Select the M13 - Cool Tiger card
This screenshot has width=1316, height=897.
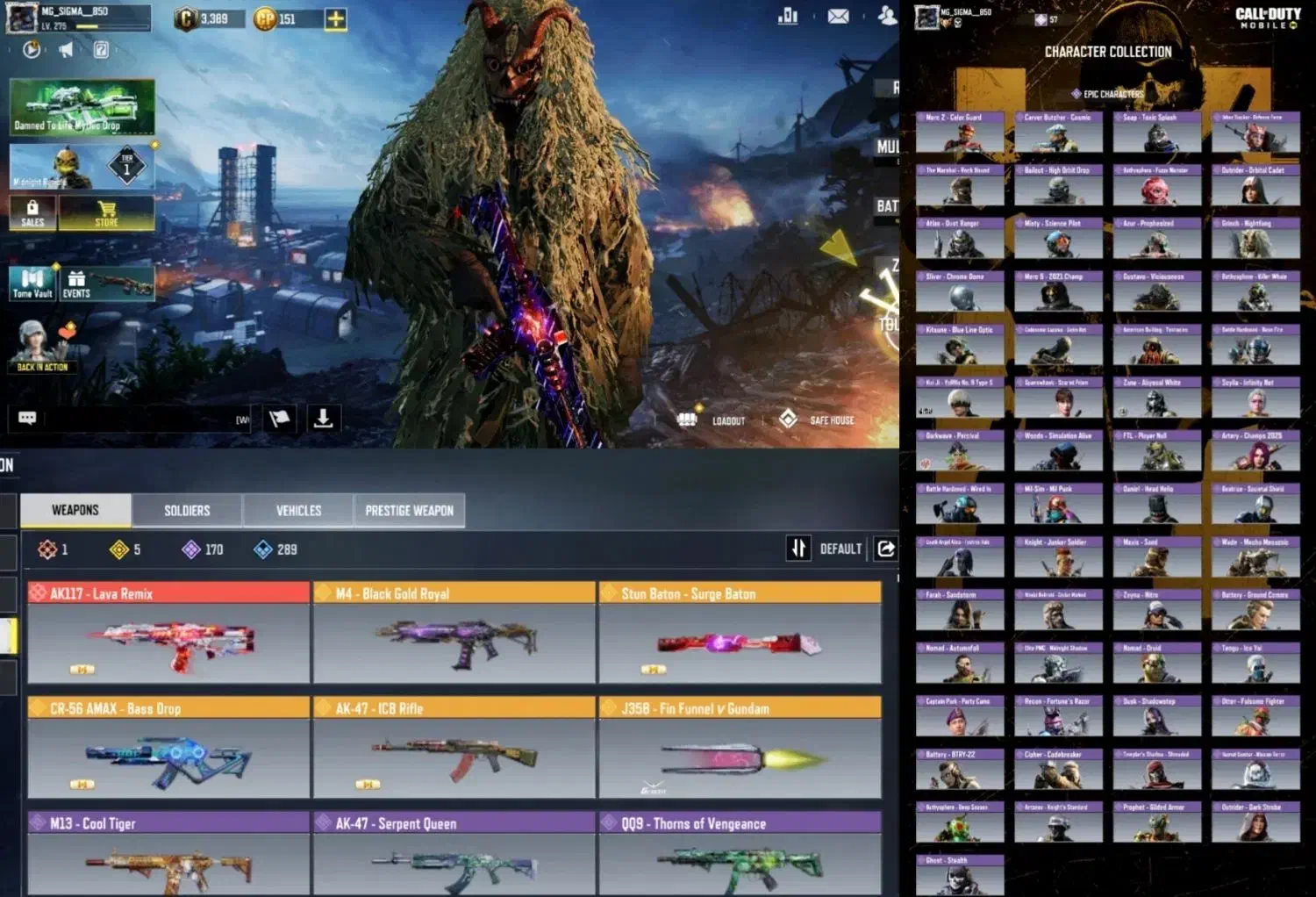168,854
